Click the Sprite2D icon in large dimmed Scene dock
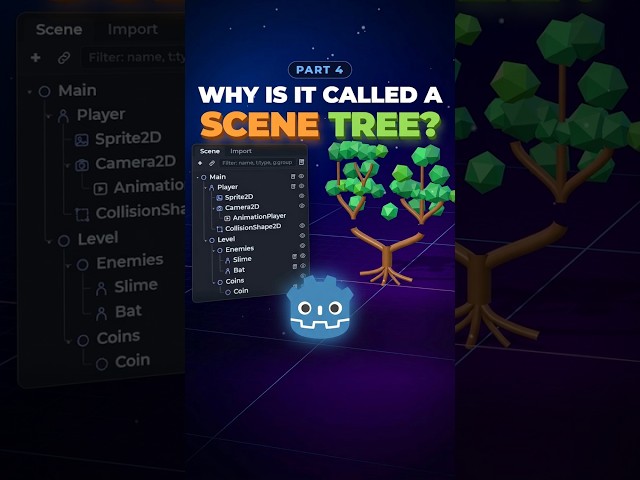 (82, 140)
